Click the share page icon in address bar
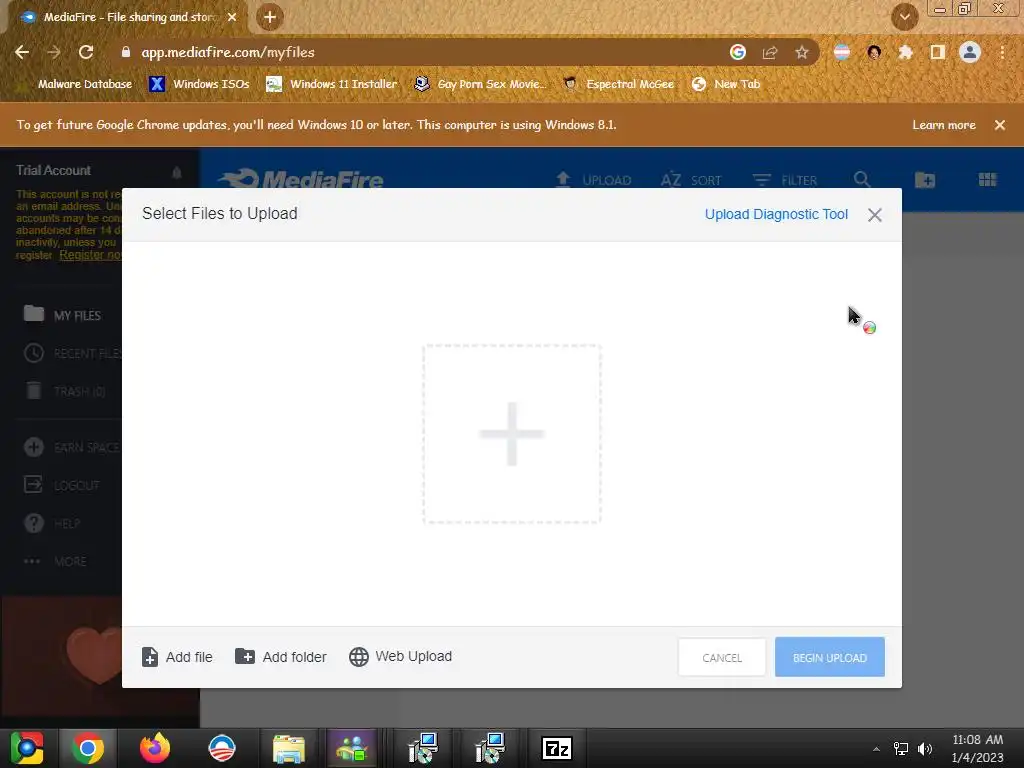This screenshot has height=768, width=1024. (x=770, y=52)
